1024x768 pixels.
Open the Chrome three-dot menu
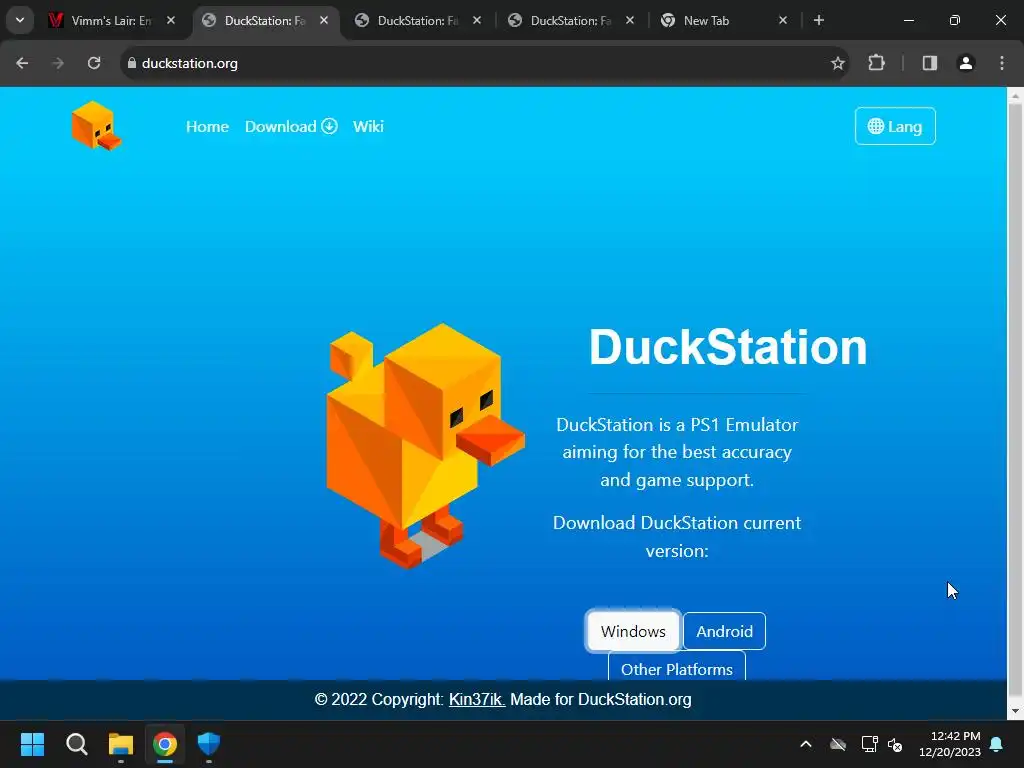click(x=1002, y=63)
